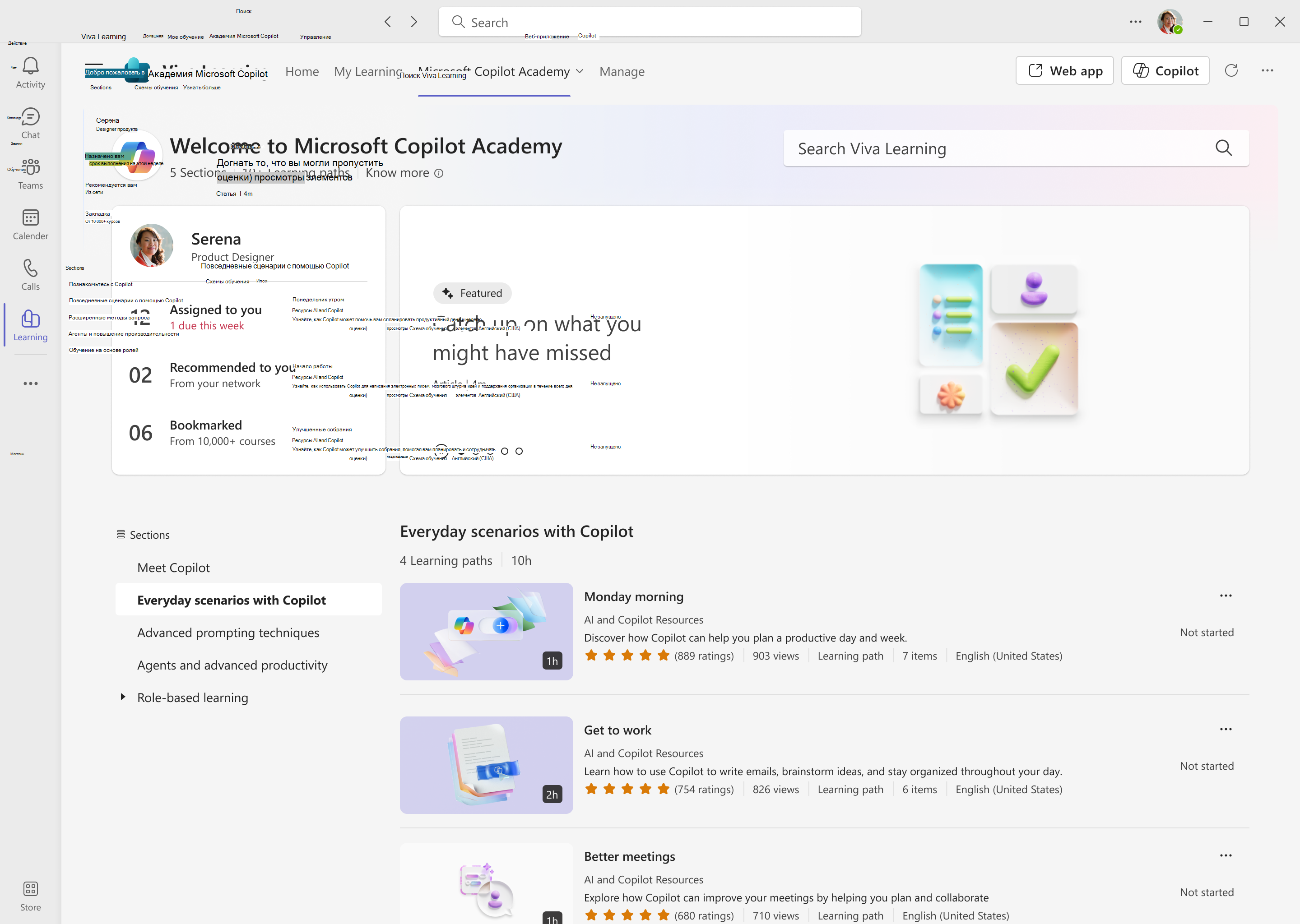Expand Microsoft Copilot Academy tab chevron

(x=580, y=71)
